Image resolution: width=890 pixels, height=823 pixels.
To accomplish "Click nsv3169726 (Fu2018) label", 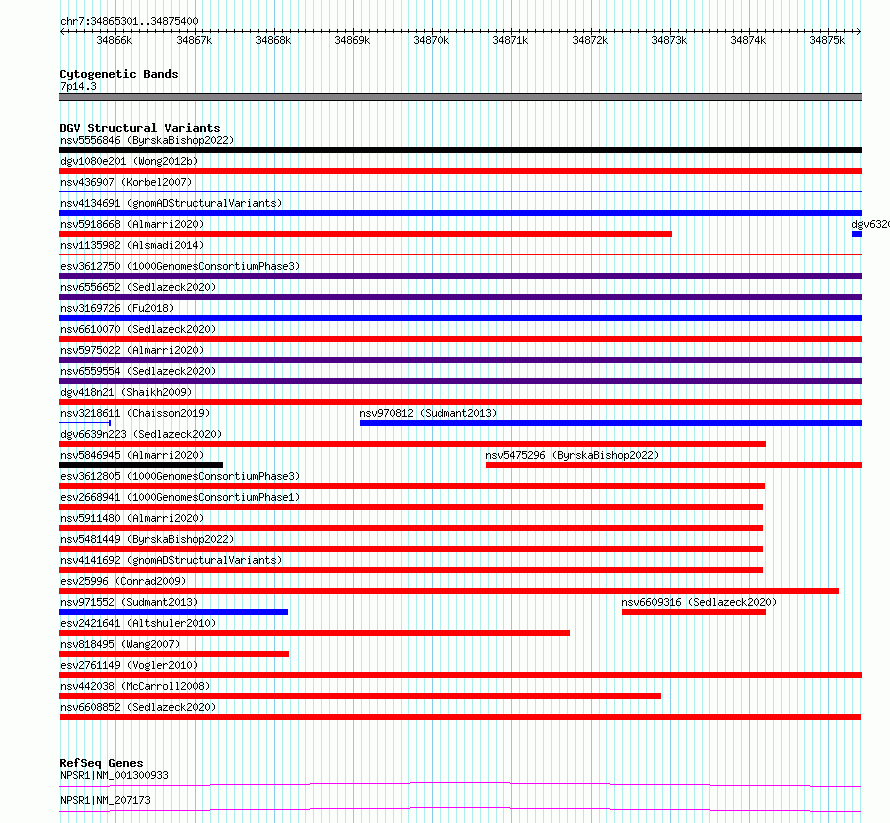I will pyautogui.click(x=117, y=308).
